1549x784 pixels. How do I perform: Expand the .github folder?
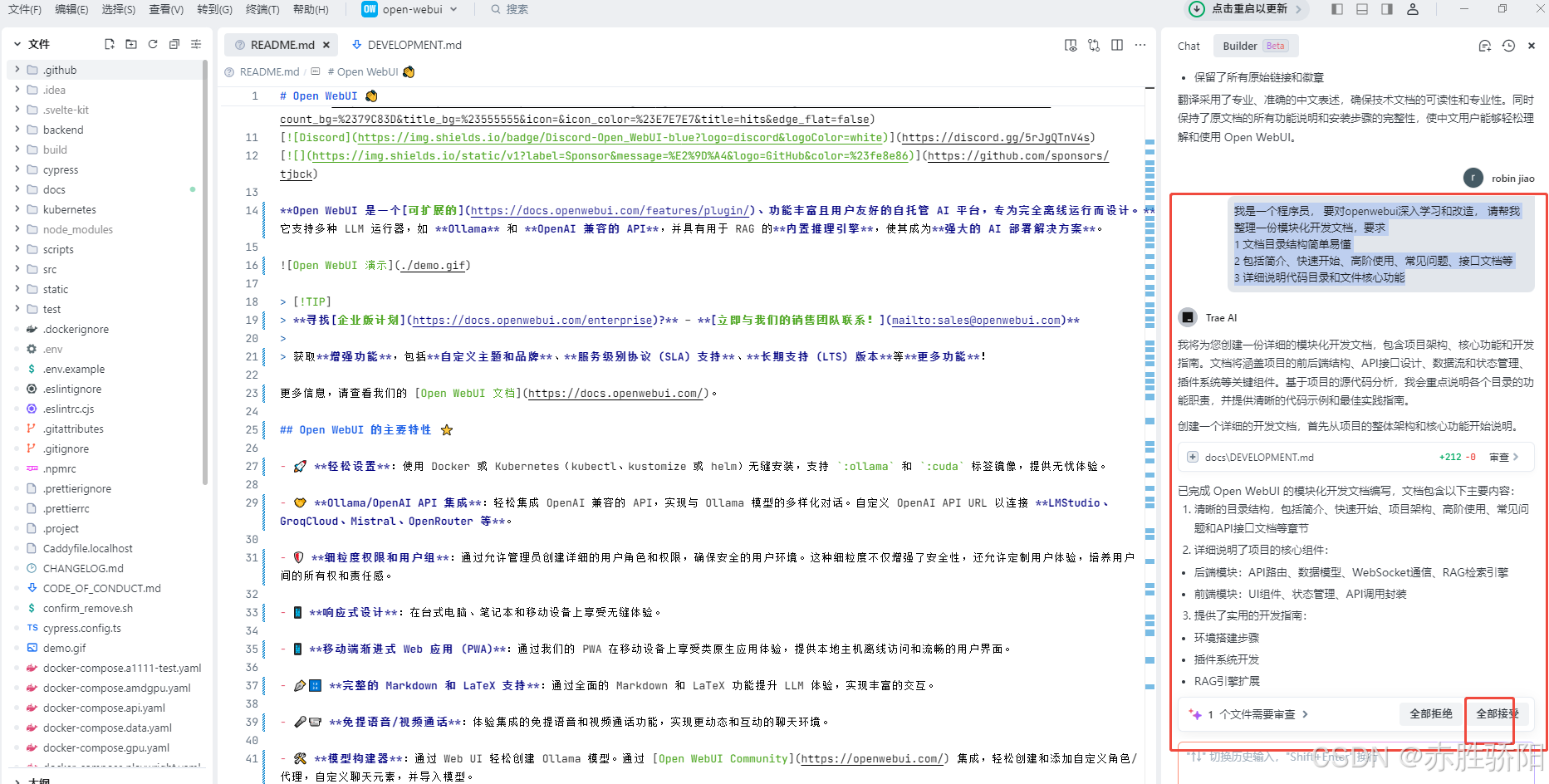click(x=17, y=70)
